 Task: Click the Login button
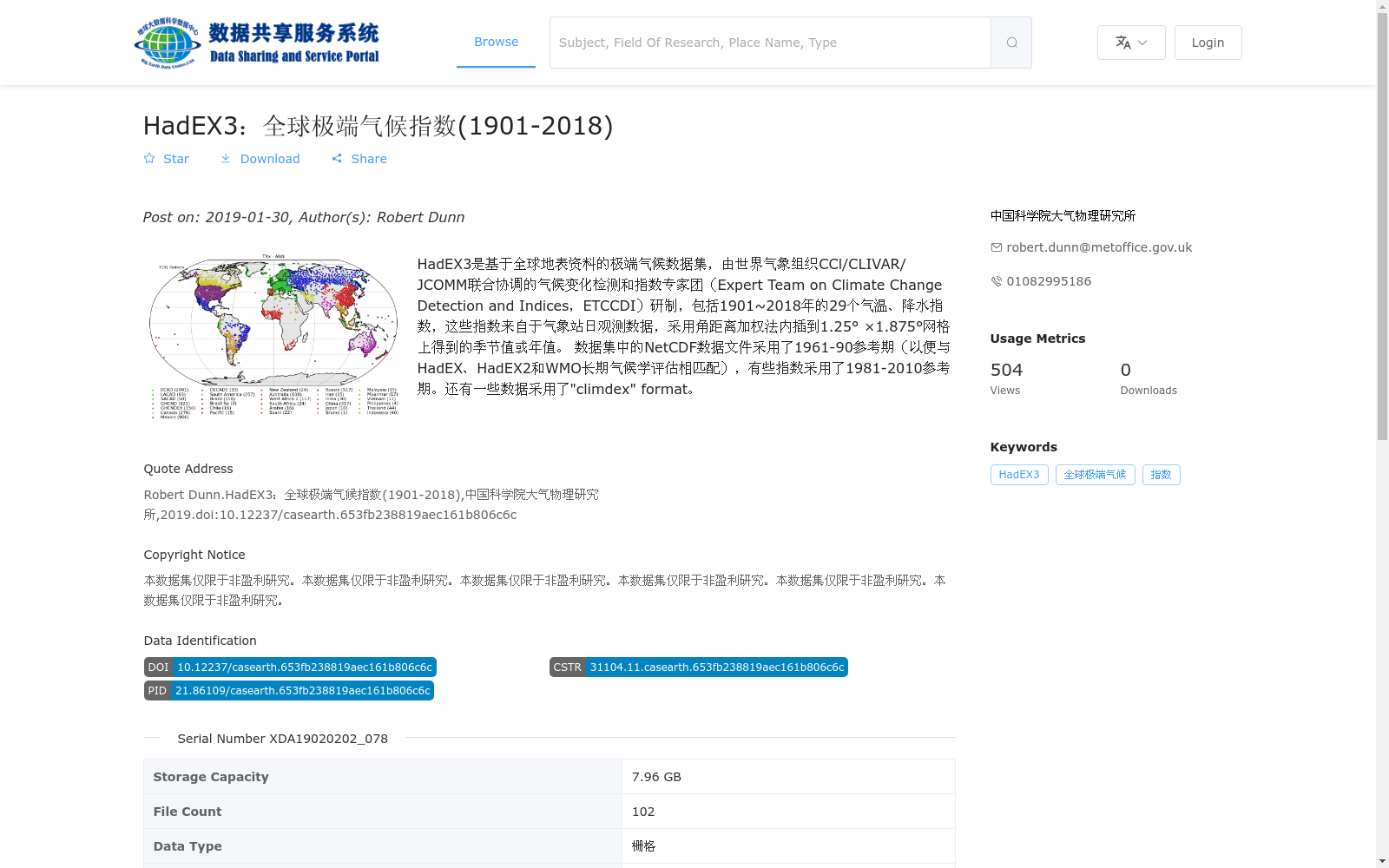pyautogui.click(x=1208, y=42)
